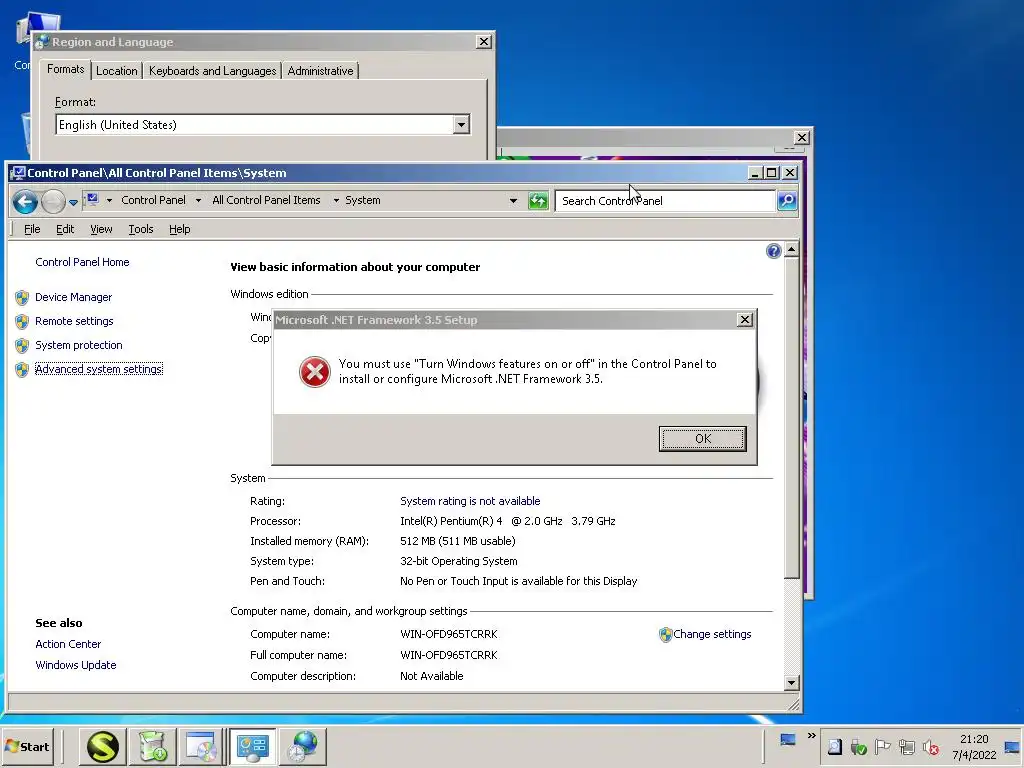Open the Help menu

[x=180, y=229]
